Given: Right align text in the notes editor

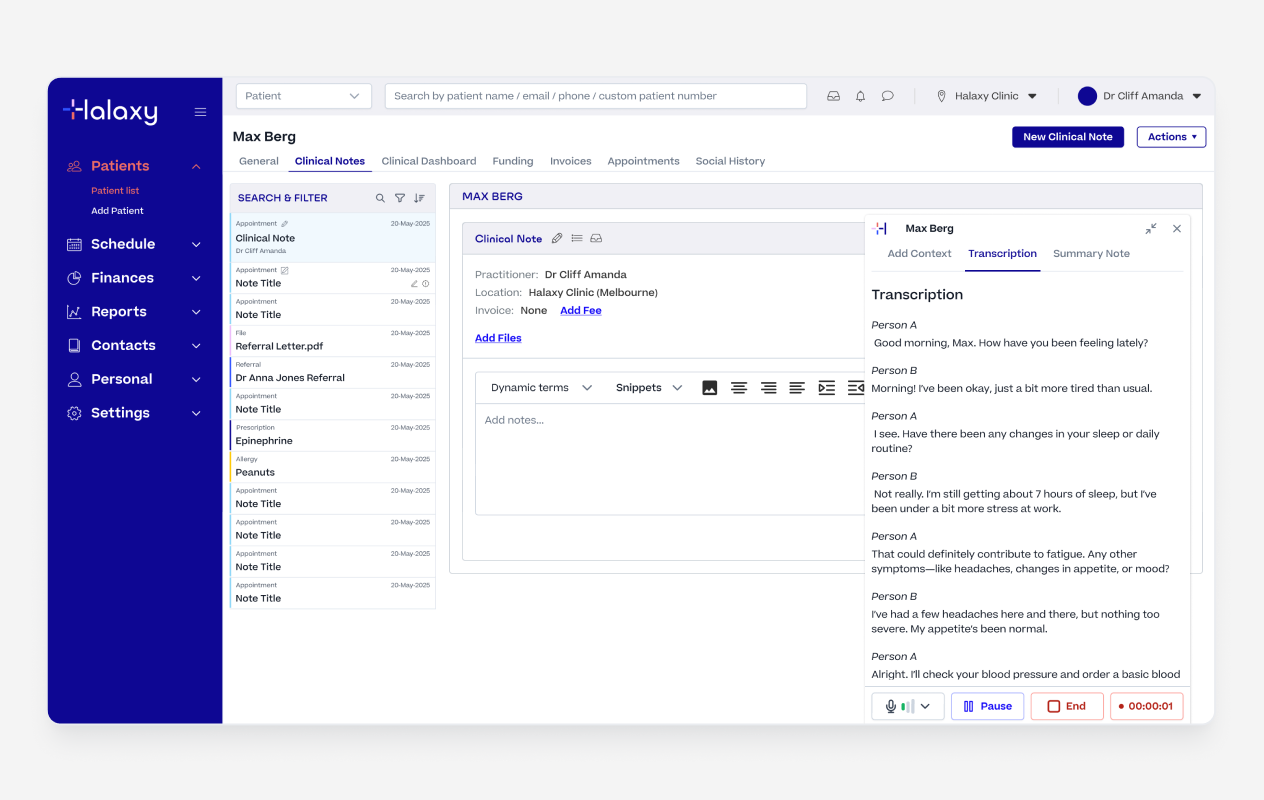Looking at the screenshot, I should click(768, 388).
